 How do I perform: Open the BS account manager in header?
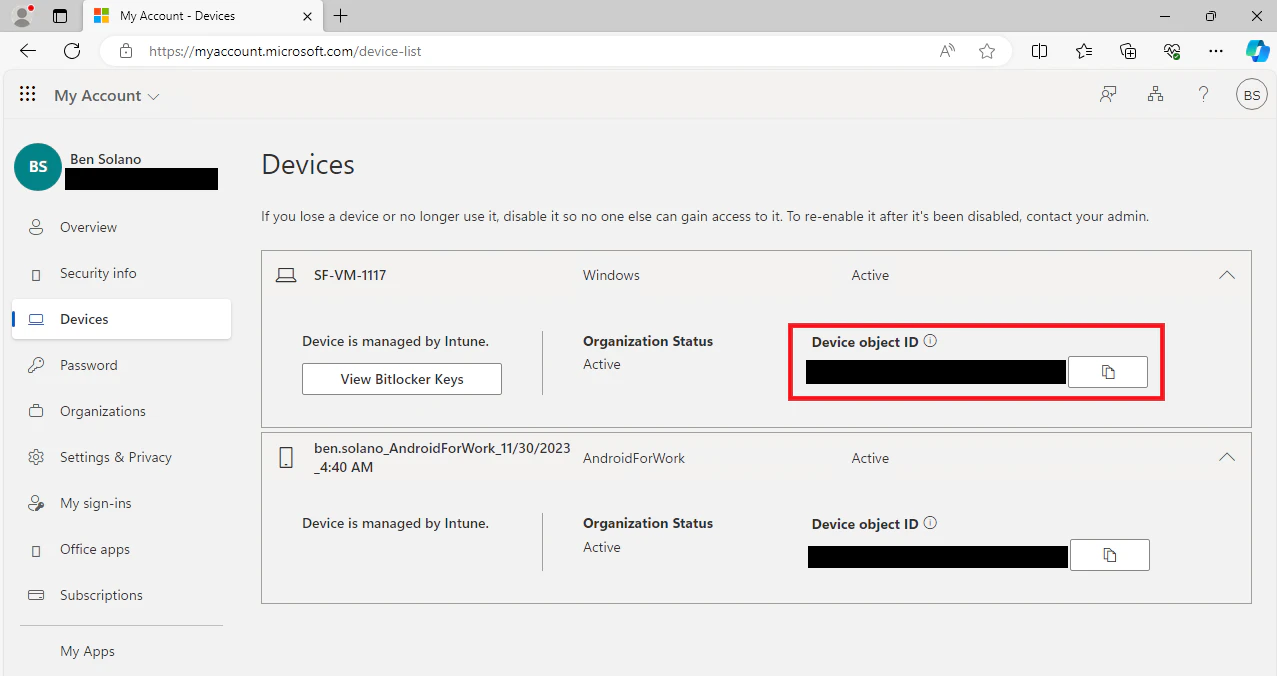tap(1252, 95)
